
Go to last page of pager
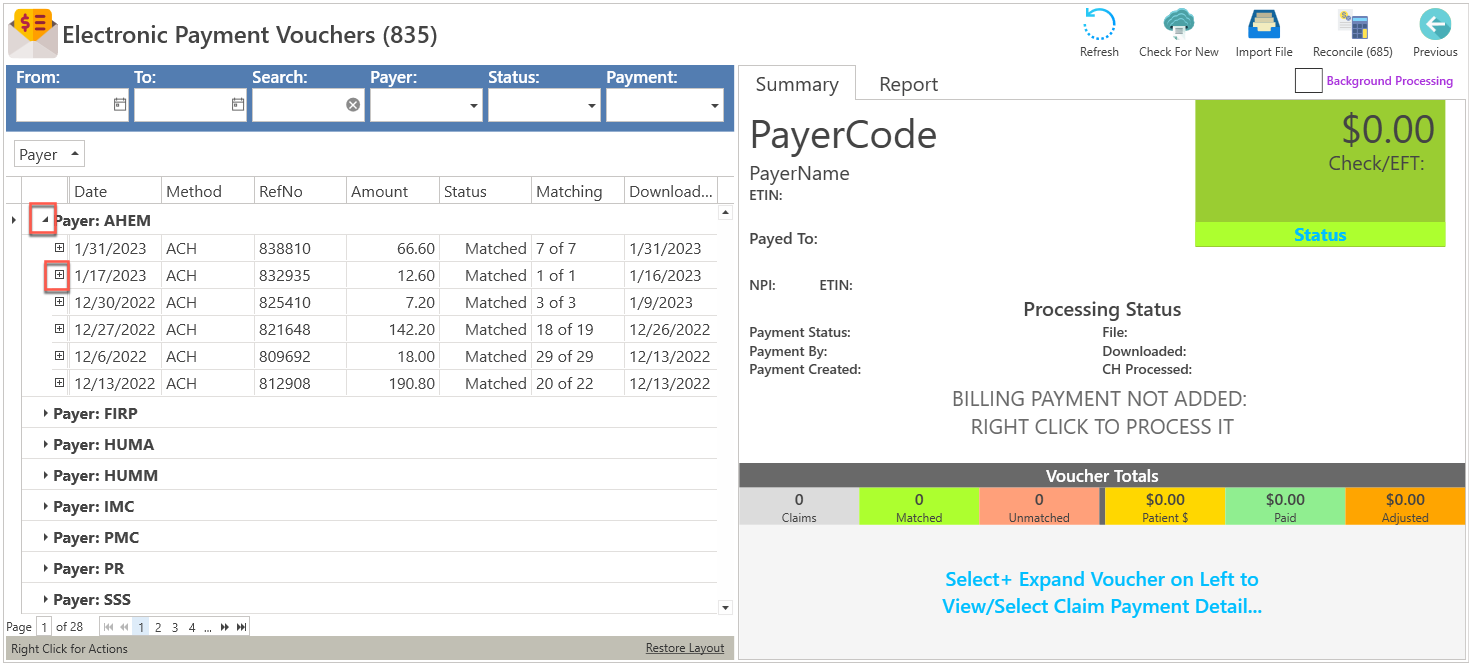(x=241, y=627)
